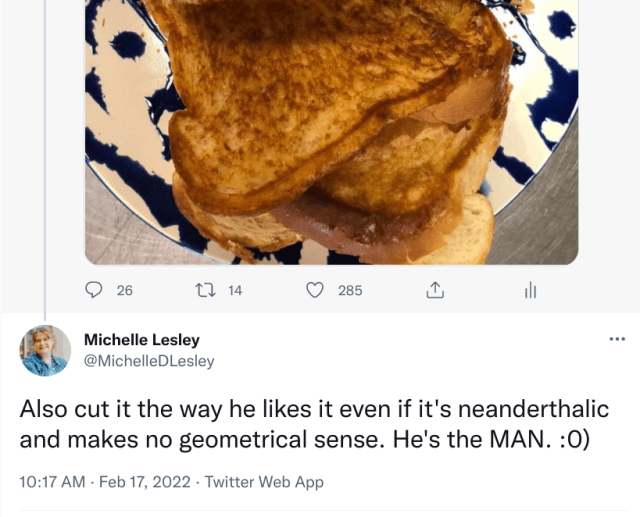This screenshot has height=517, width=640.
Task: Open the Twitter Web App source link
Action: 262,482
